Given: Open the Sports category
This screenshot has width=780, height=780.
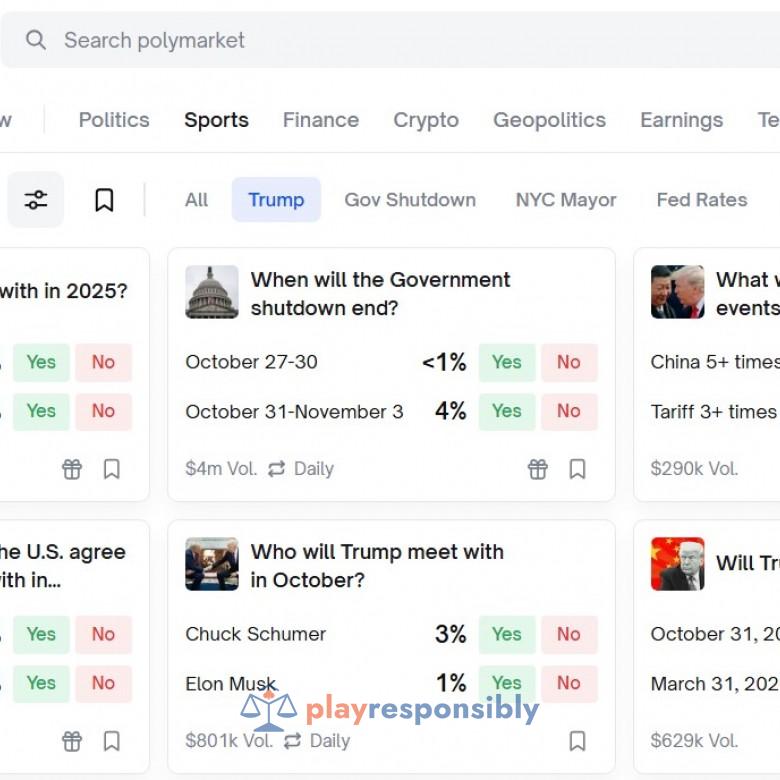Looking at the screenshot, I should [216, 120].
